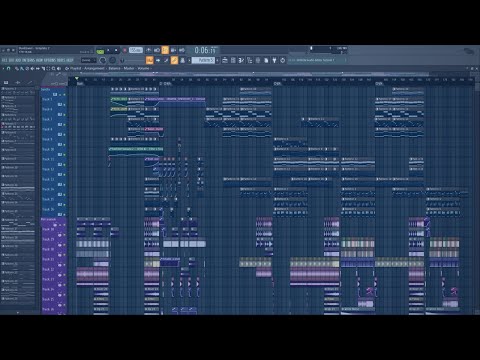Open the HELP menu
Viewport: 480px width, 360px height.
pos(70,60)
